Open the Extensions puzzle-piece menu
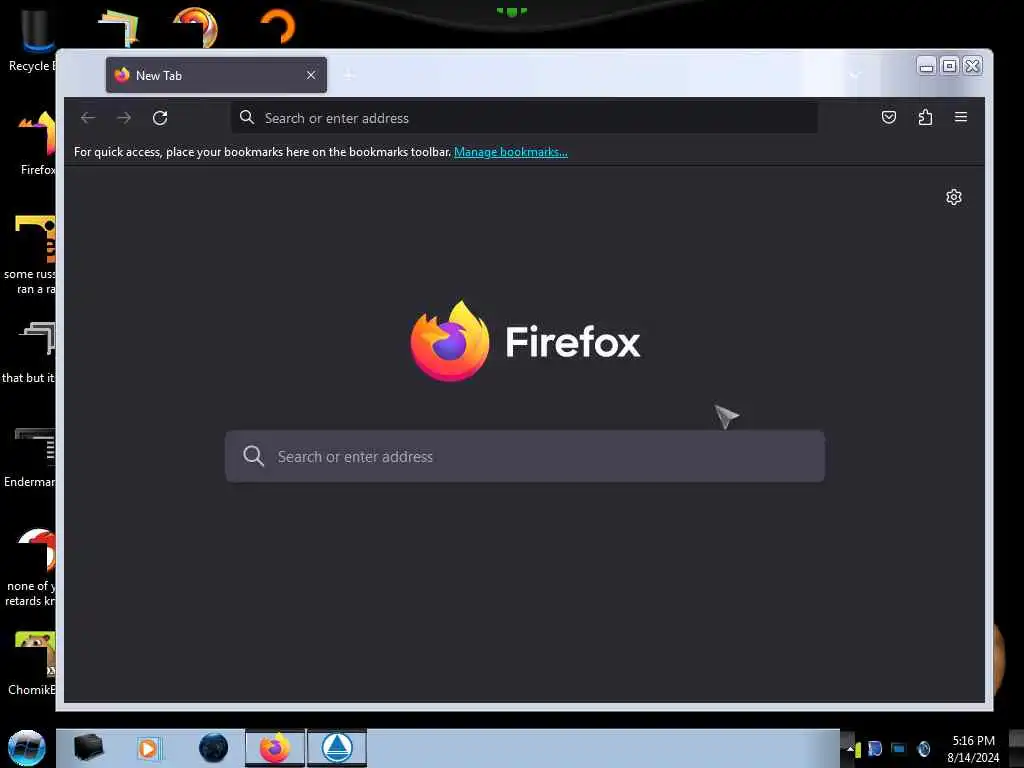 (925, 117)
